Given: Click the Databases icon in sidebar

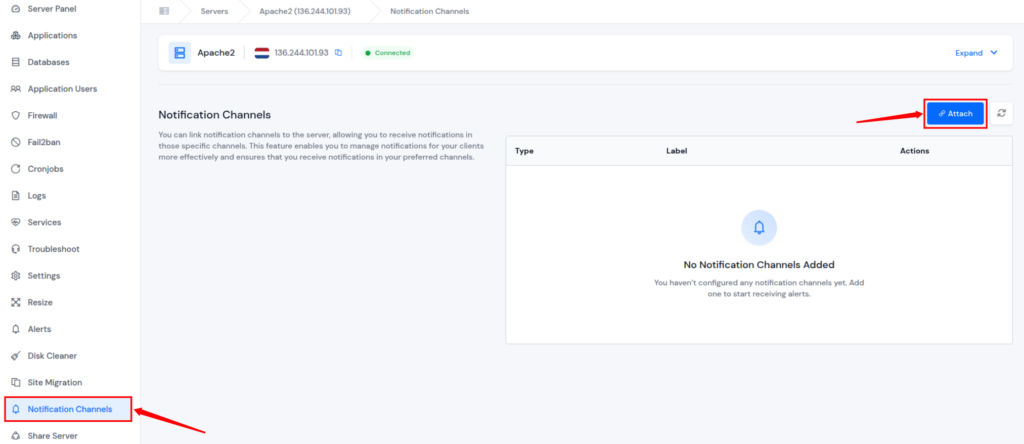Looking at the screenshot, I should pos(16,62).
